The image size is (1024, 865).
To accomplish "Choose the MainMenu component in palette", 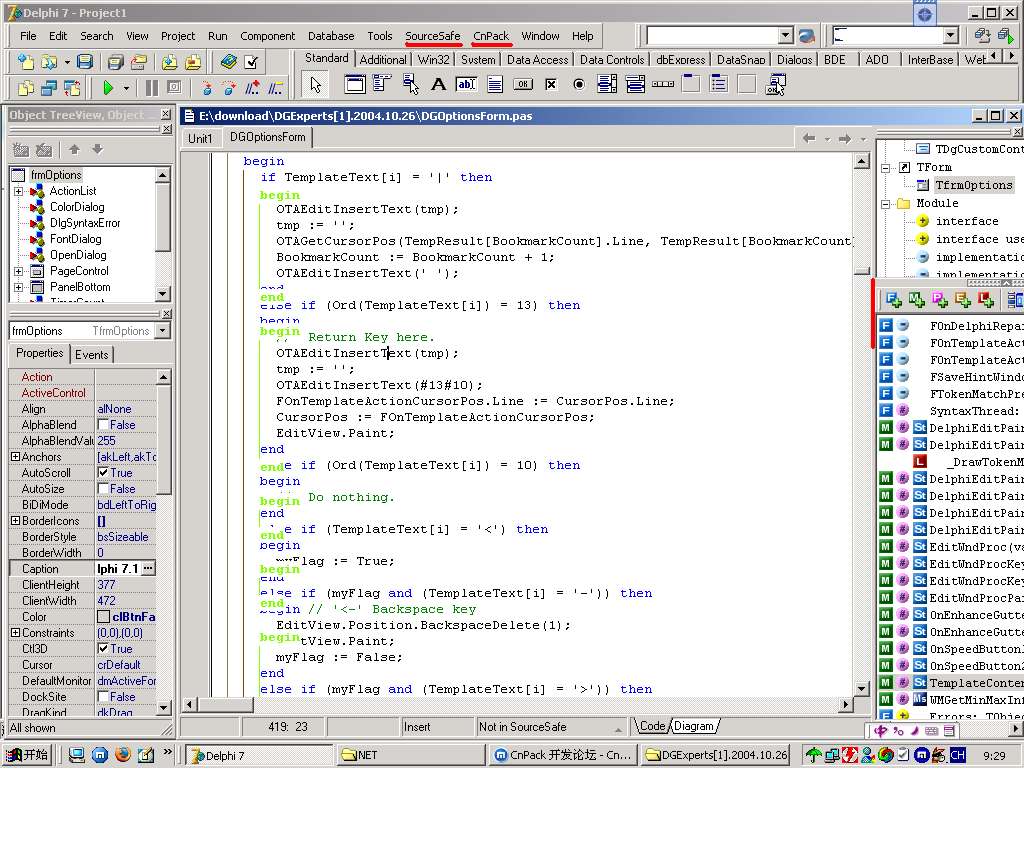I will 383,85.
